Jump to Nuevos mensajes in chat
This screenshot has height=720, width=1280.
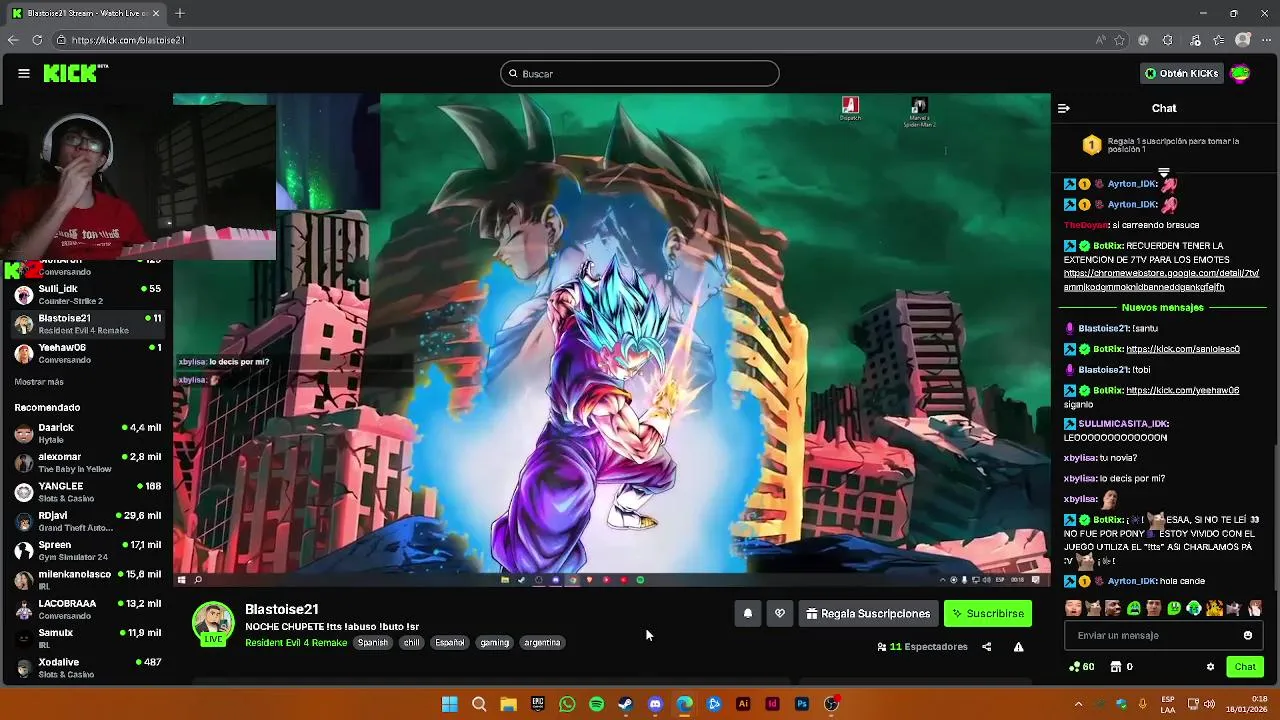pyautogui.click(x=1162, y=308)
